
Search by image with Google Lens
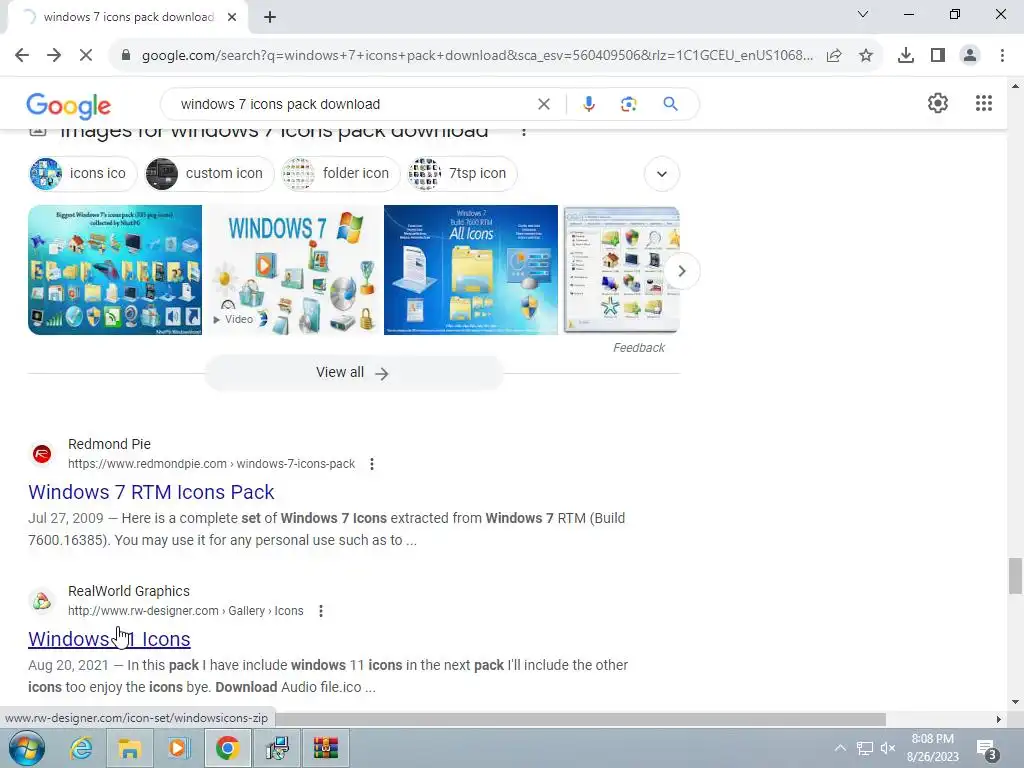point(628,104)
